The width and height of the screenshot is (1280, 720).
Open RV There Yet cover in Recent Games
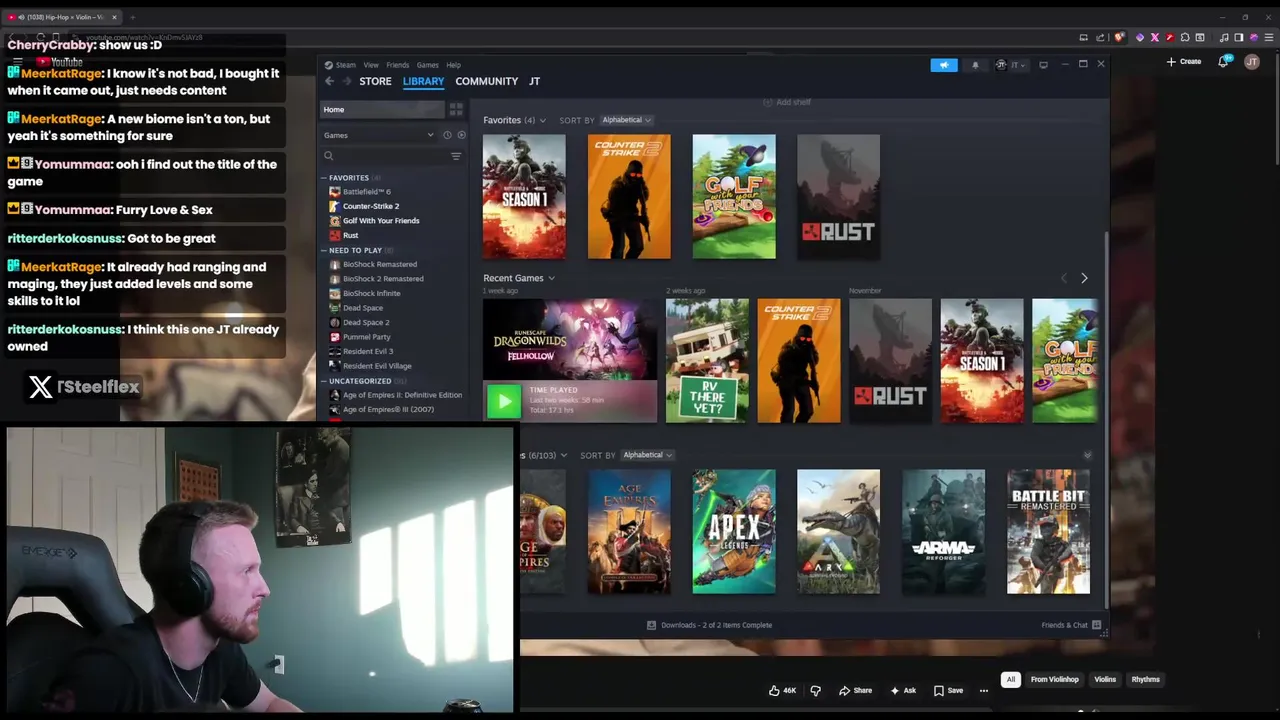coord(707,361)
